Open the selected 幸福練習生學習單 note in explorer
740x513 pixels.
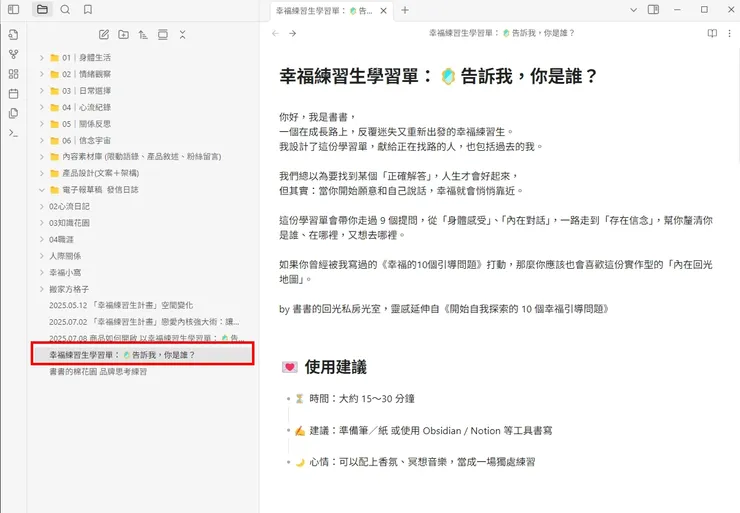143,354
